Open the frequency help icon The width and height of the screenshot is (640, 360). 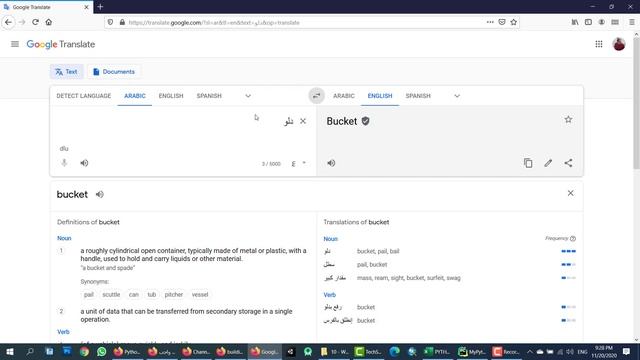pos(573,238)
